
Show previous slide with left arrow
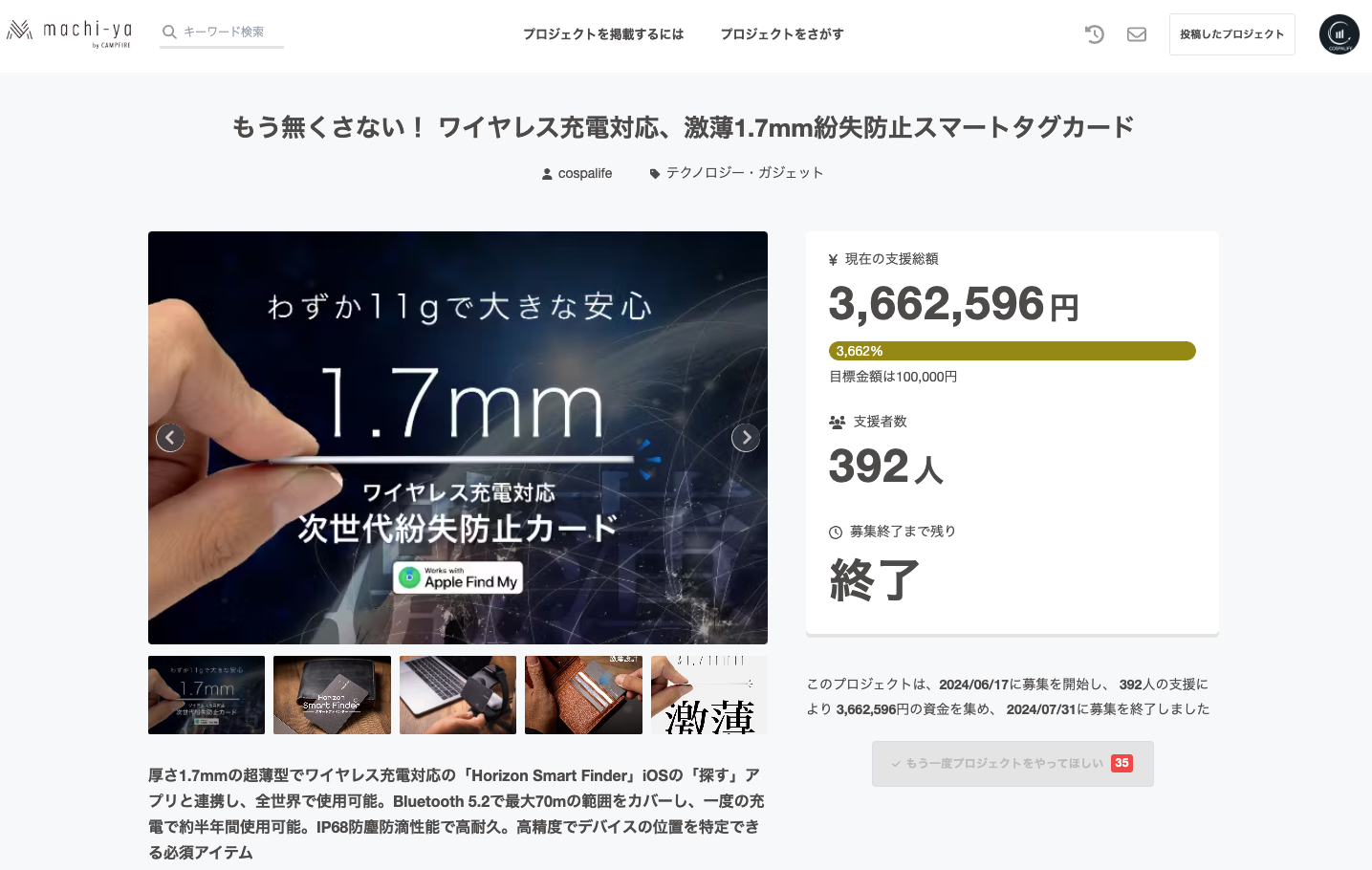click(x=170, y=438)
